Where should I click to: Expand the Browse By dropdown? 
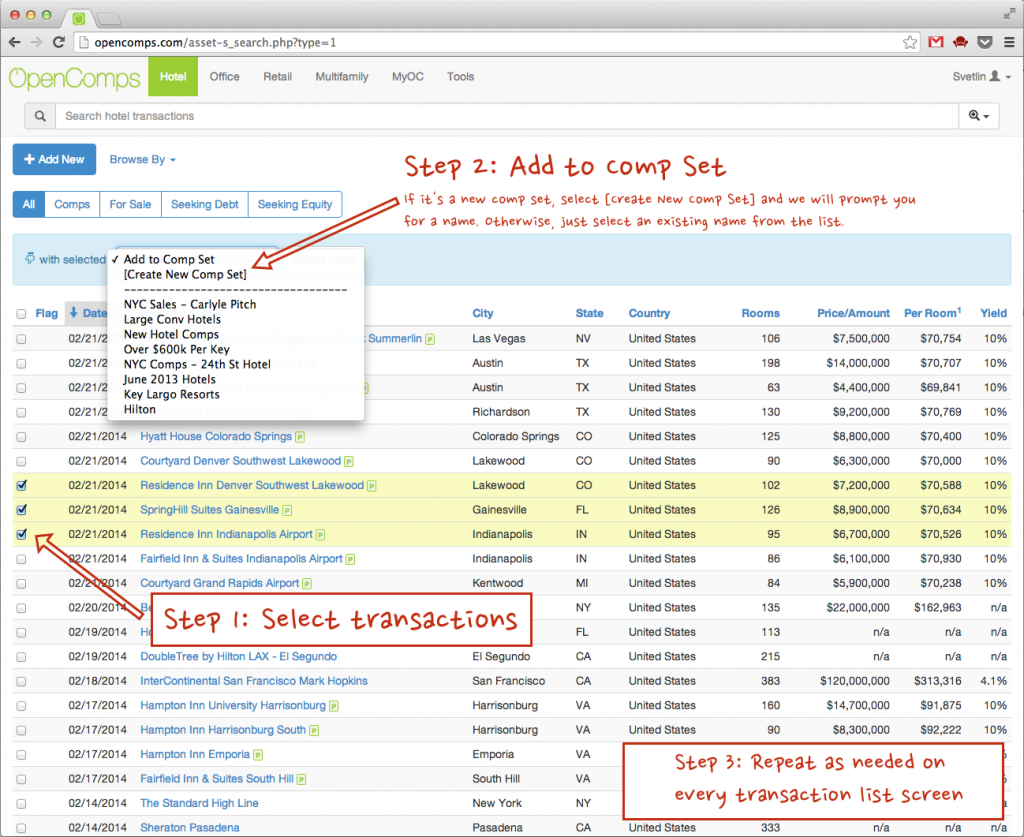tap(142, 159)
